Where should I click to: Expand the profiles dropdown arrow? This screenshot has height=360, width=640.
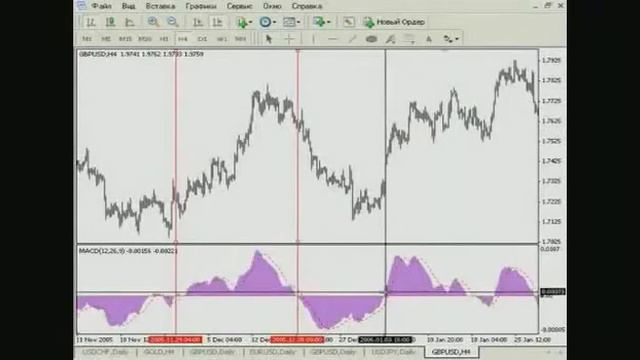pos(329,22)
